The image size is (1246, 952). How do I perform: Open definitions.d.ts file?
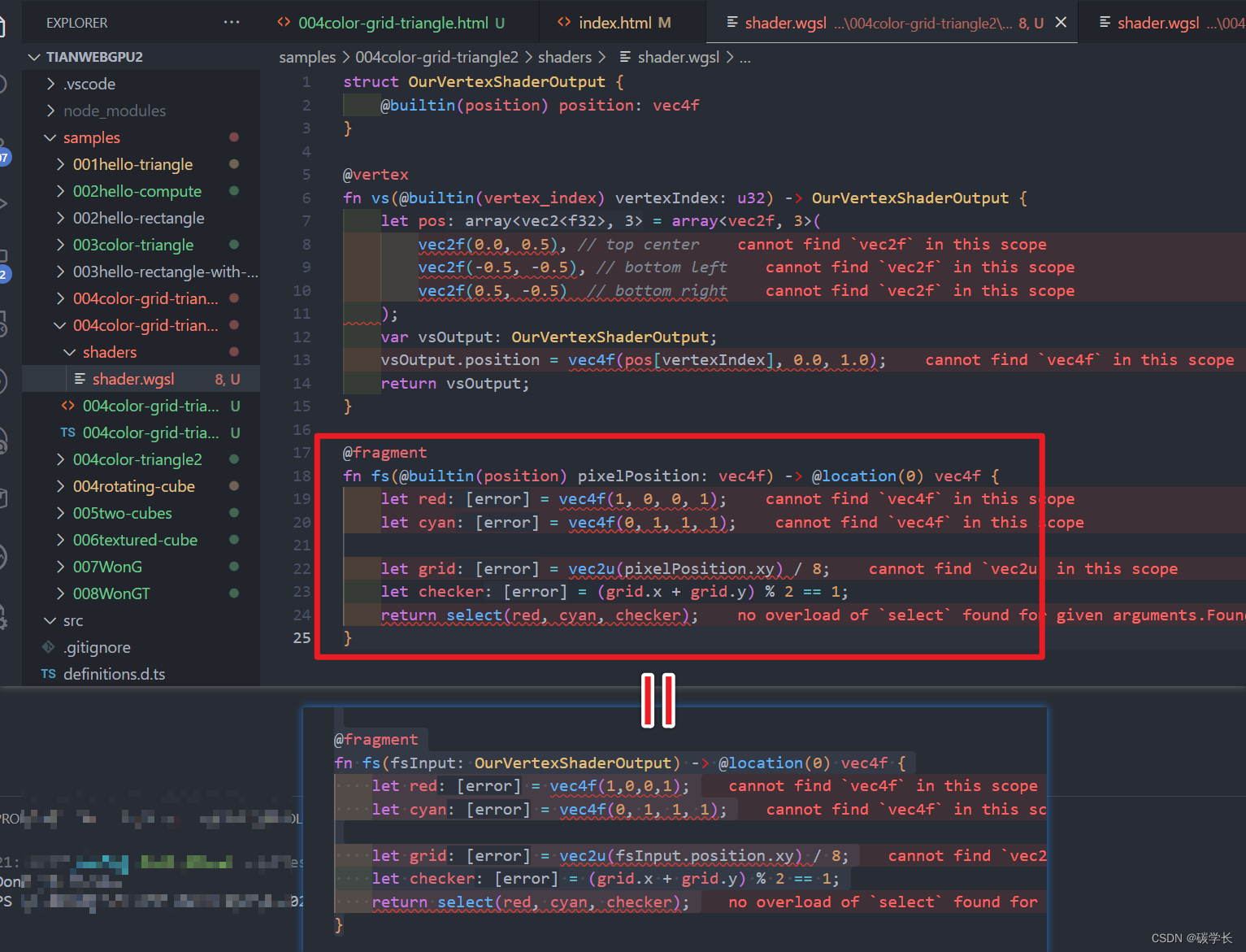[x=141, y=674]
